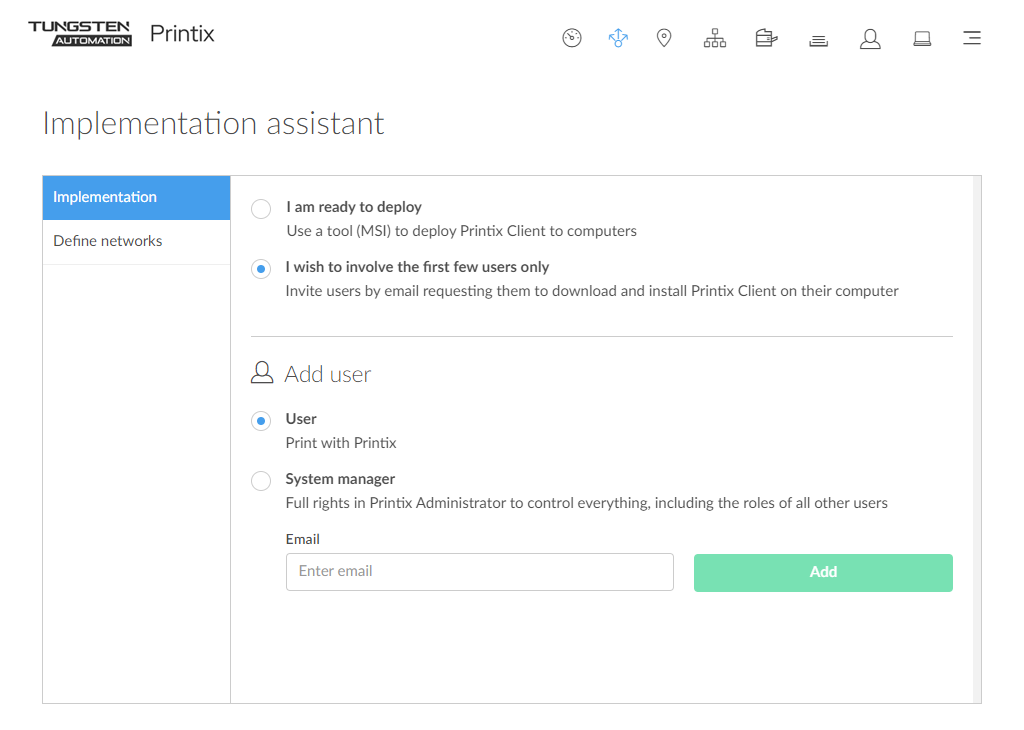Click the Implementation assistant arrows icon
This screenshot has height=730, width=1024.
coord(618,39)
